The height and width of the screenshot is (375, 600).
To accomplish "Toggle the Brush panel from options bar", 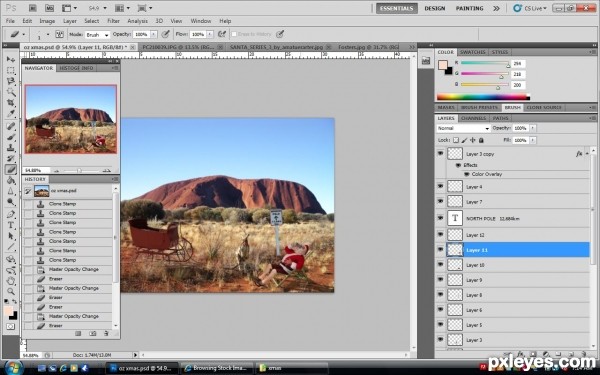I will point(59,34).
